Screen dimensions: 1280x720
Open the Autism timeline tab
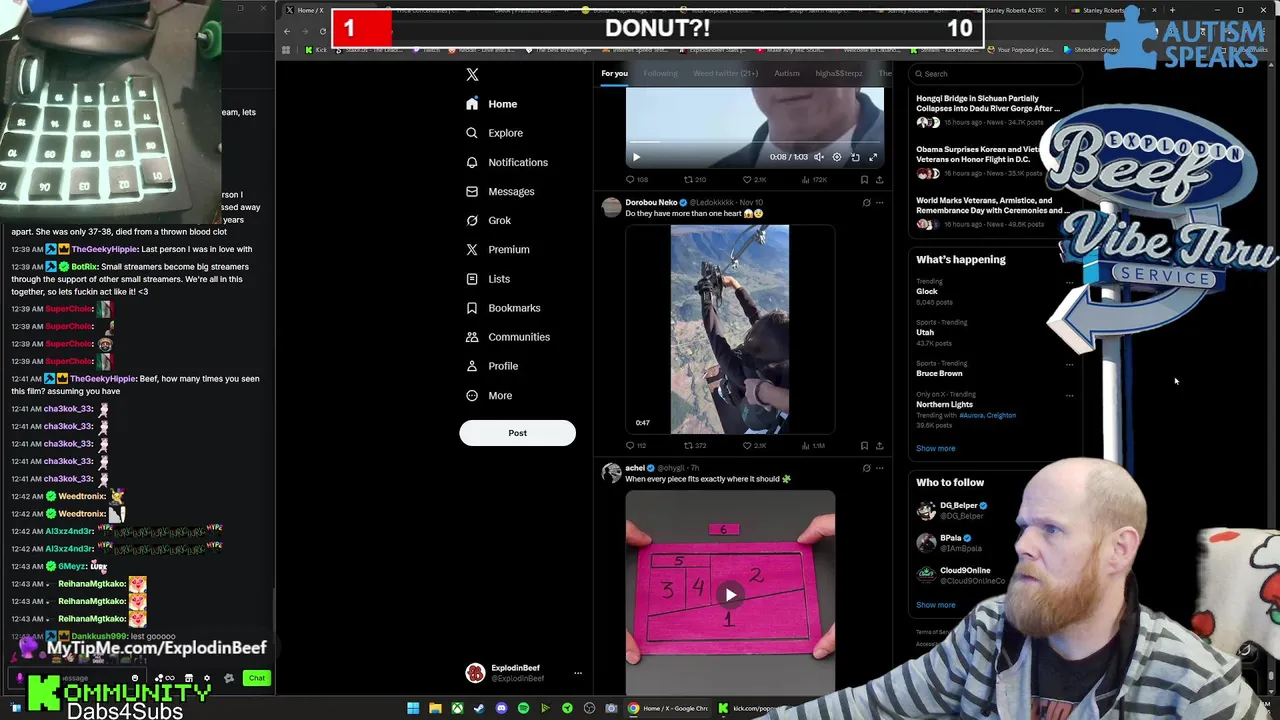coord(786,73)
